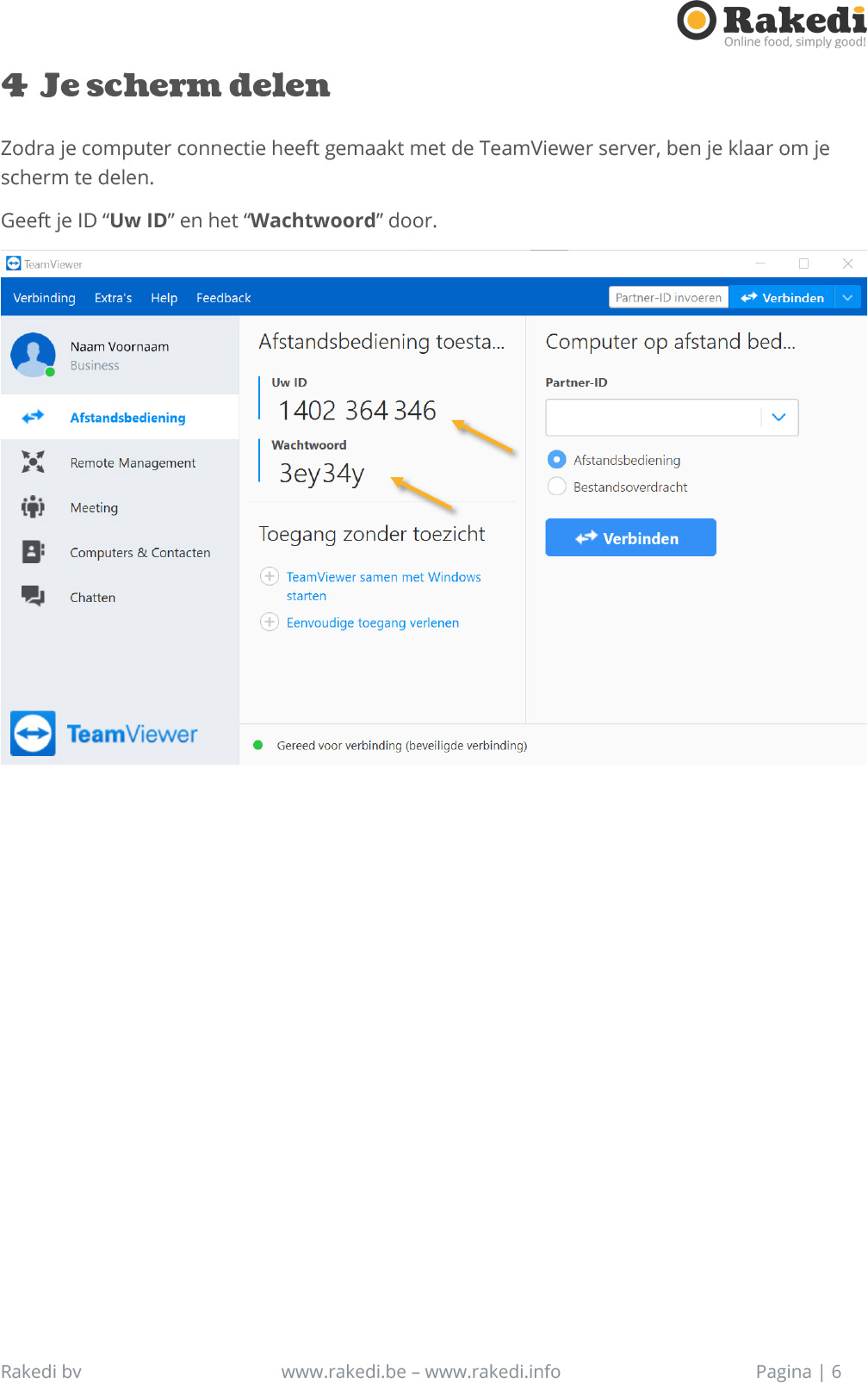This screenshot has width=868, height=1383.
Task: Click the TeamViewer logo at bottom left
Action: [x=104, y=733]
